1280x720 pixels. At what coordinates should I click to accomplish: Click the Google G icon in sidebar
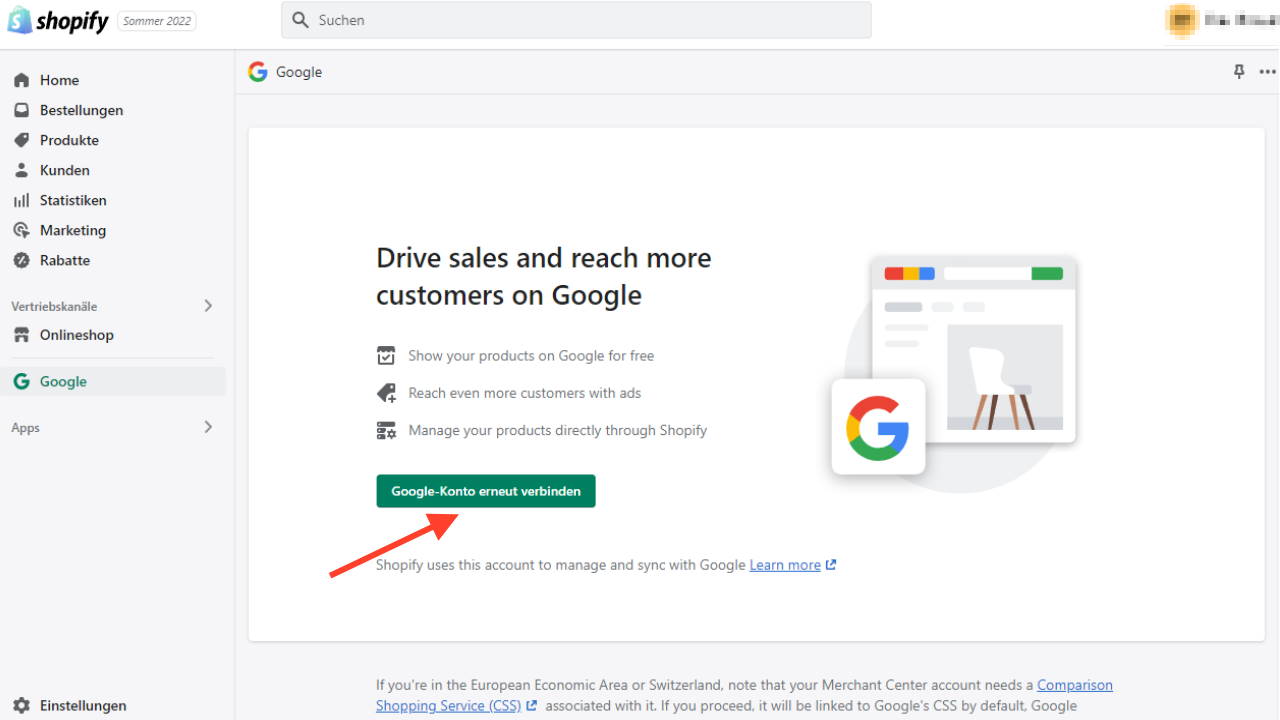point(21,381)
